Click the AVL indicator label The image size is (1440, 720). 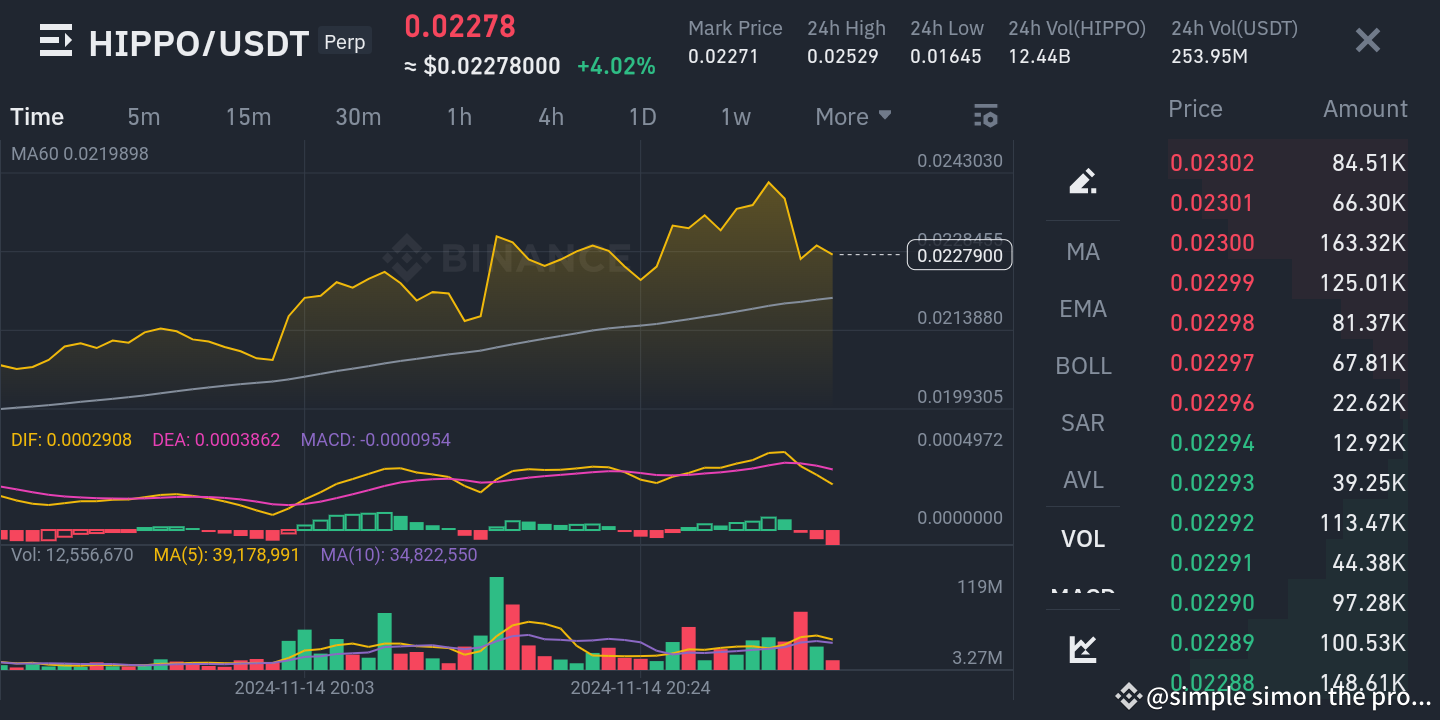(x=1083, y=479)
